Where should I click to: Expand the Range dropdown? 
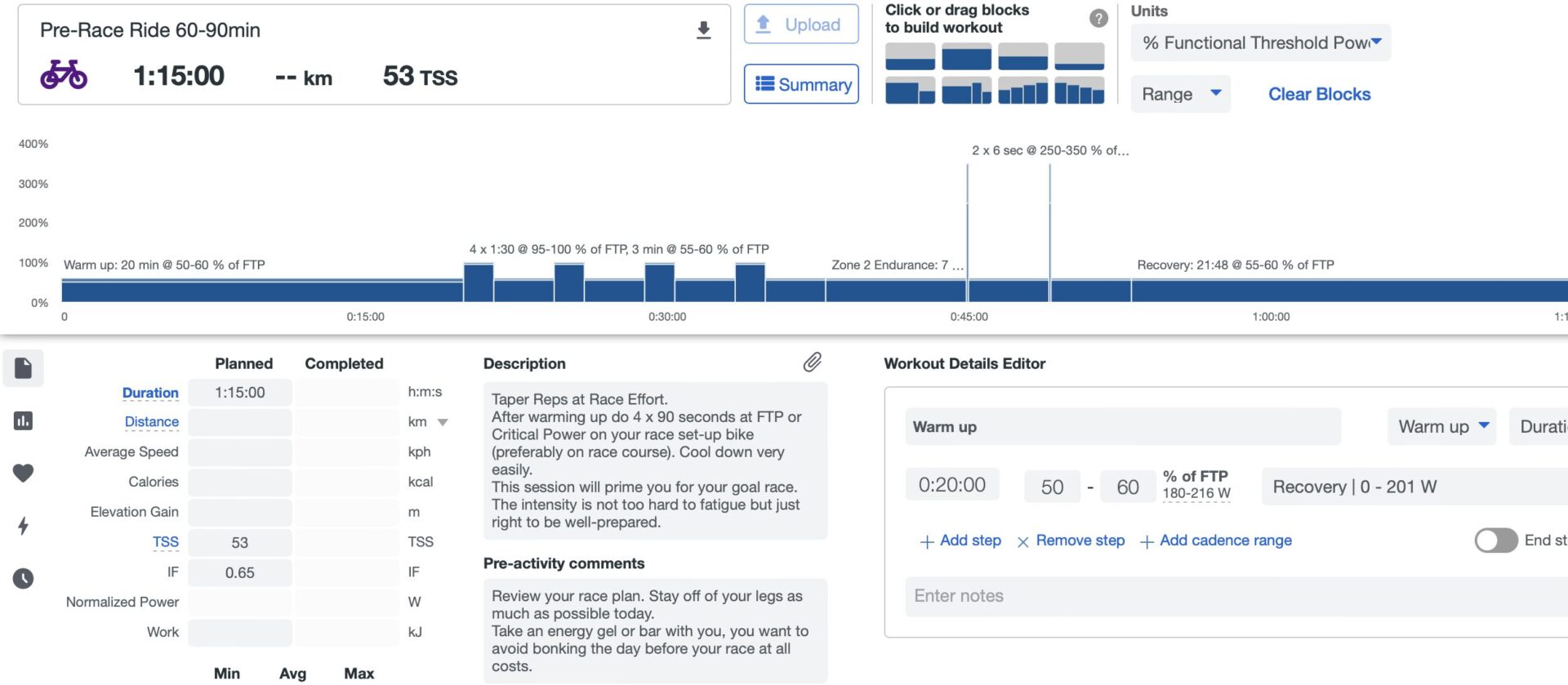pos(1180,94)
